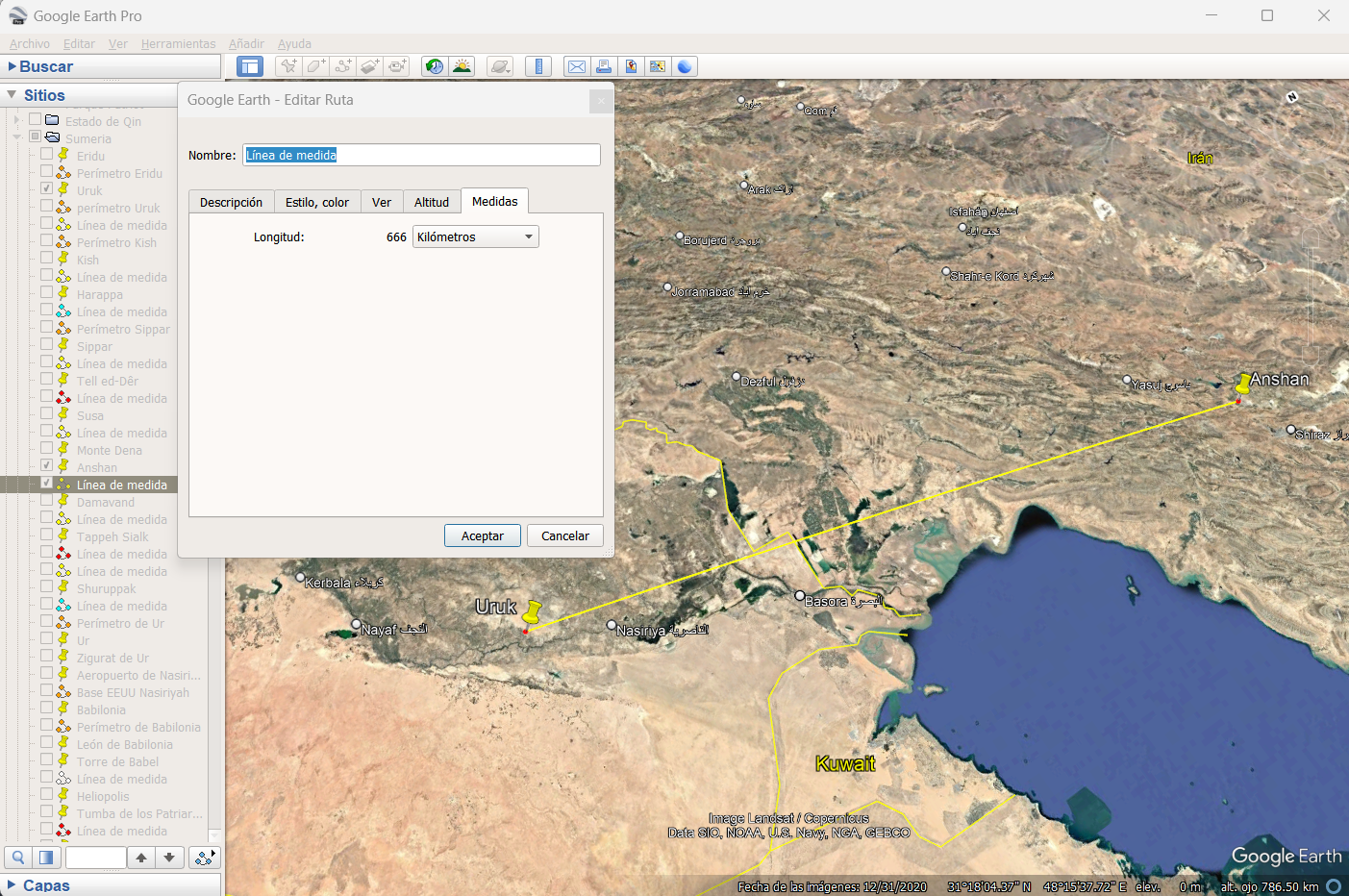This screenshot has height=896, width=1349.
Task: Enable the Susa placemark checkbox
Action: pos(46,413)
